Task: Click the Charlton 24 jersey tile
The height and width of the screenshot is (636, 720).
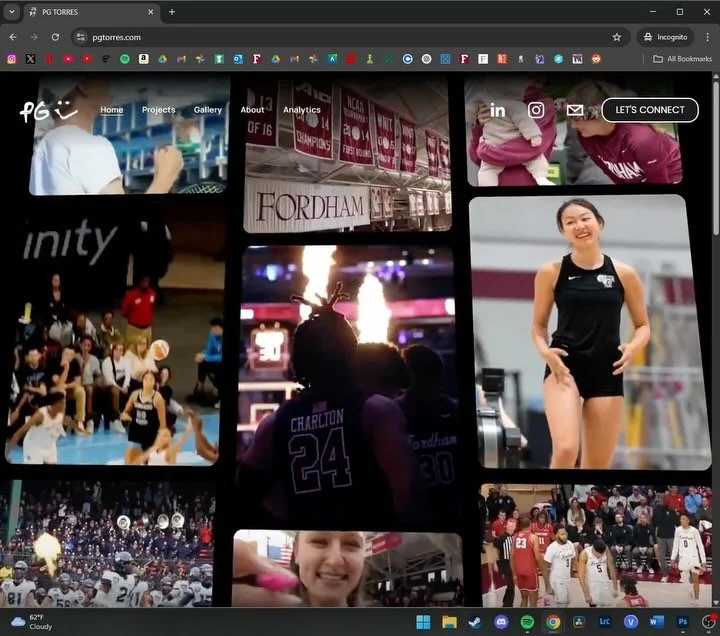Action: click(x=348, y=385)
